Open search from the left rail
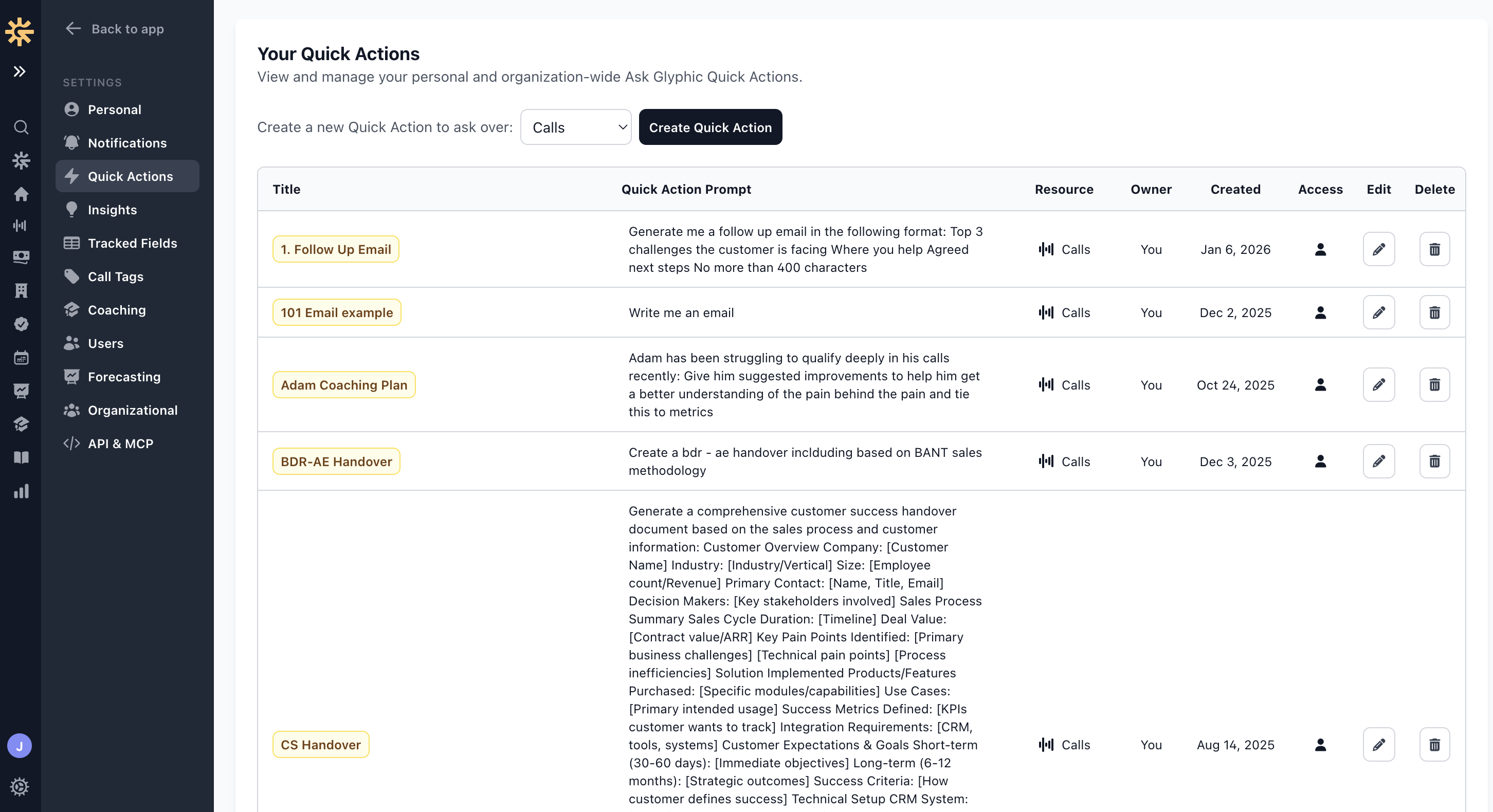The width and height of the screenshot is (1493, 812). tap(21, 127)
